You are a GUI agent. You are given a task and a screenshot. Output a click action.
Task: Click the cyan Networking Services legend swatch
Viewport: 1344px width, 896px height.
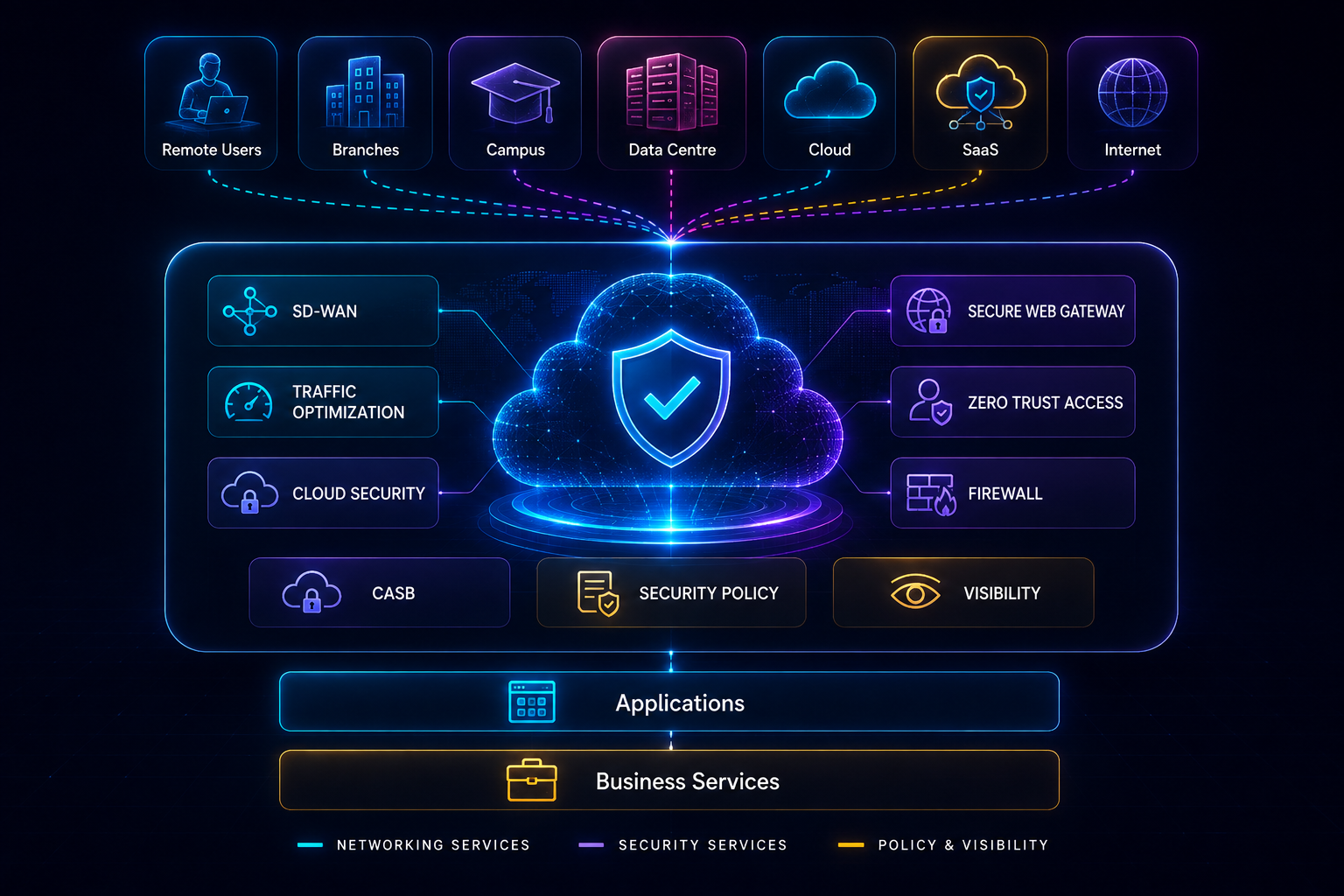[x=310, y=845]
